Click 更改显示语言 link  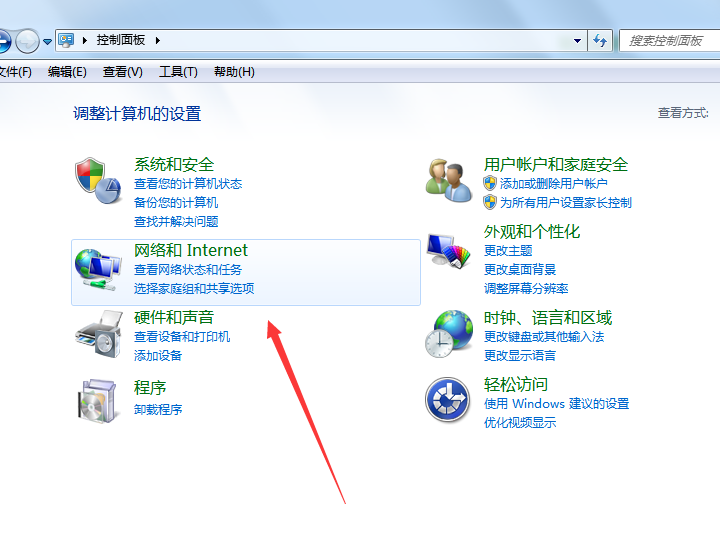pos(520,355)
